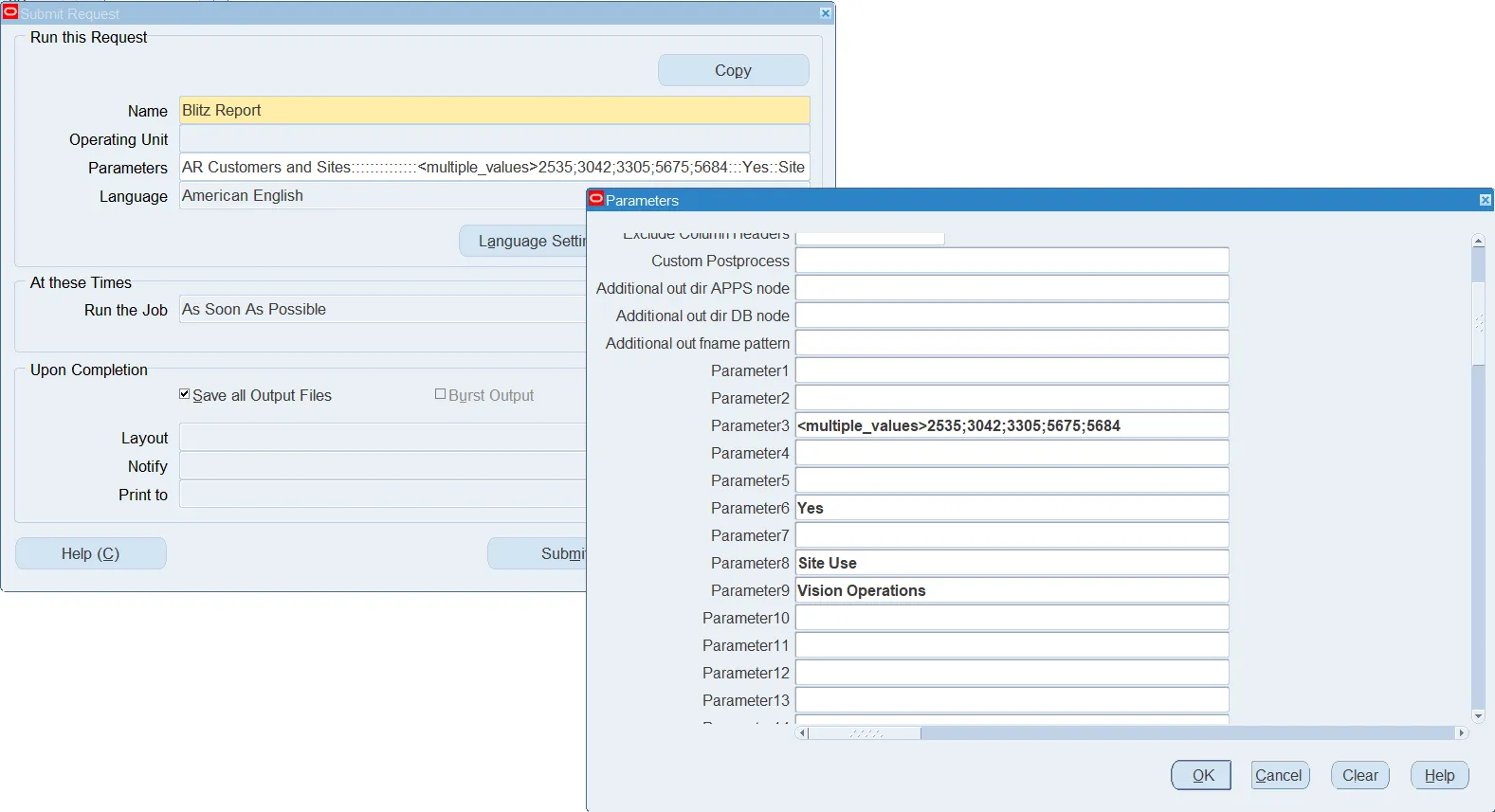The image size is (1495, 812).
Task: Click the Additional out fname pattern field
Action: pyautogui.click(x=1012, y=343)
